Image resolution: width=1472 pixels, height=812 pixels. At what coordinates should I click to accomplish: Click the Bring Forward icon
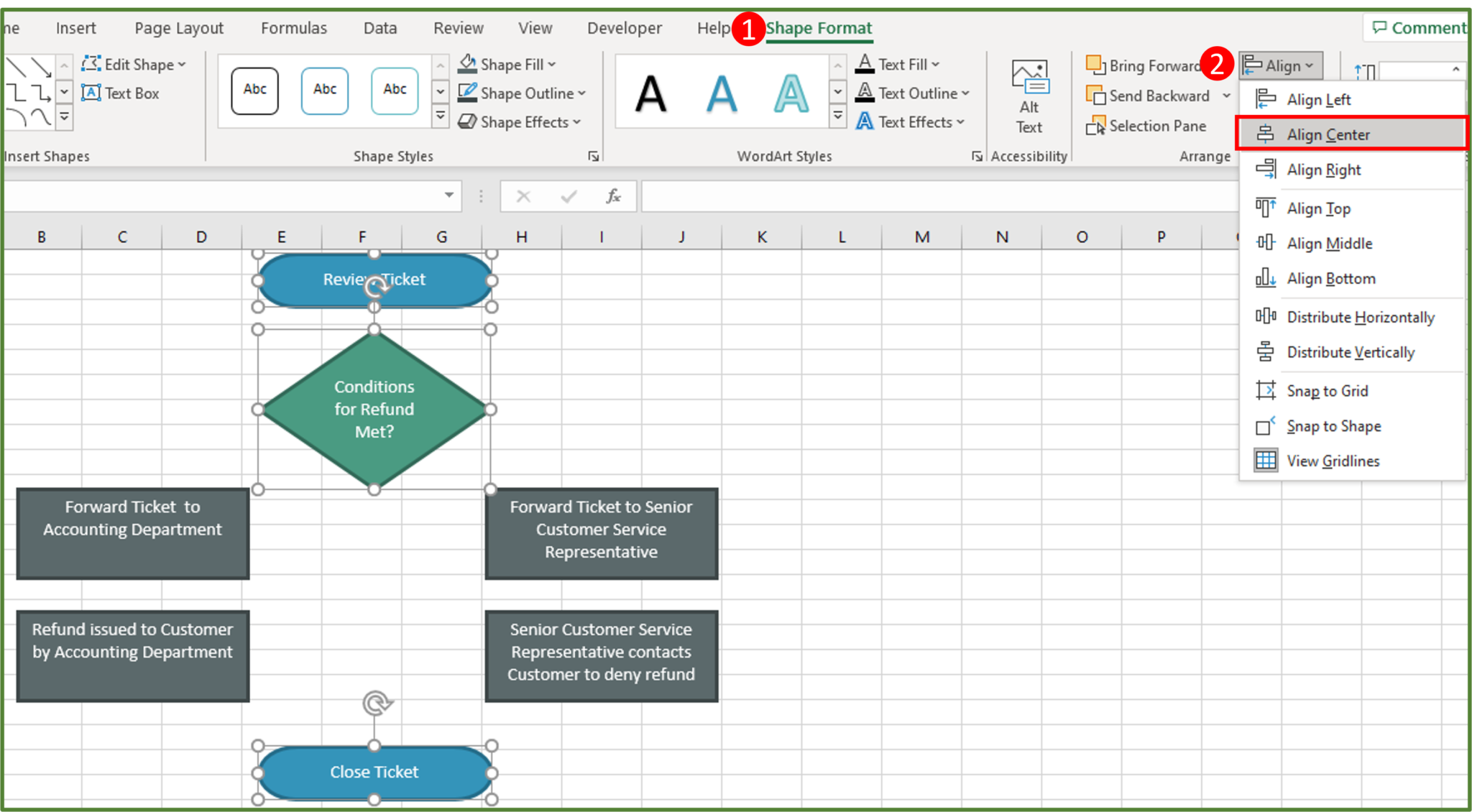(1096, 65)
